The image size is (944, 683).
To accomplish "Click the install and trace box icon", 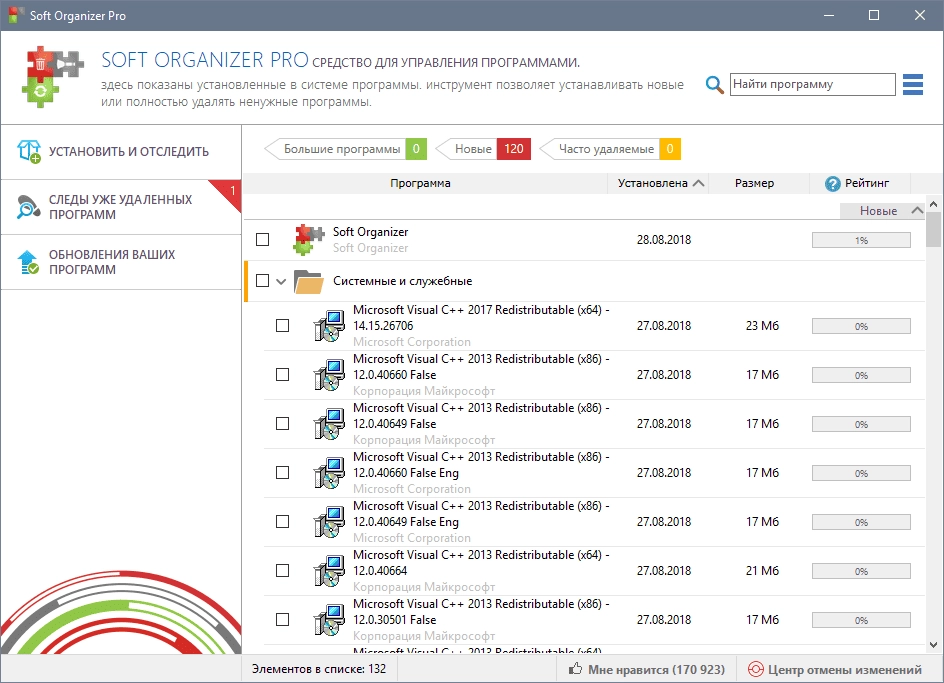I will click(x=28, y=151).
